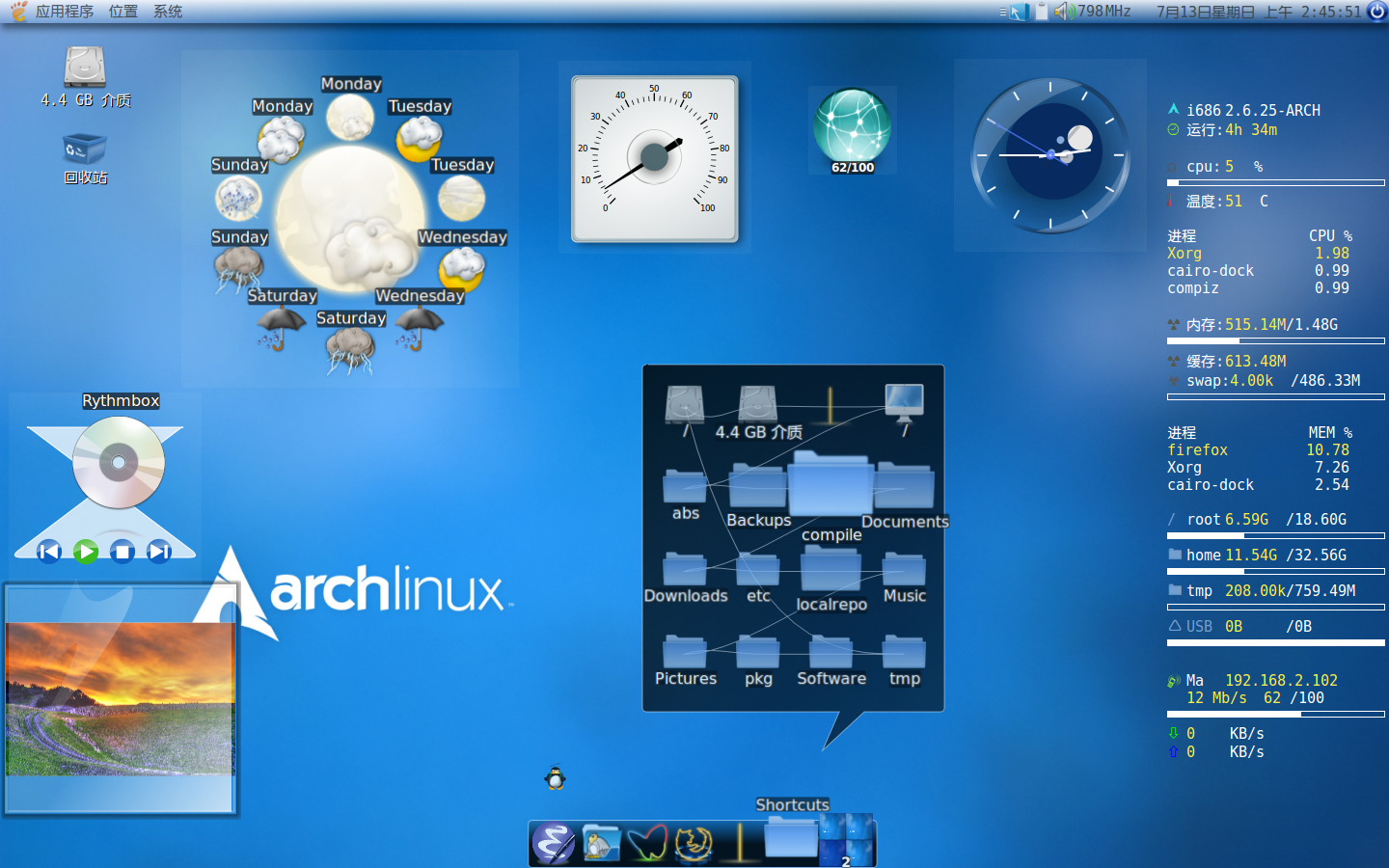Click the power button in top panel
The image size is (1389, 868).
point(1377,12)
